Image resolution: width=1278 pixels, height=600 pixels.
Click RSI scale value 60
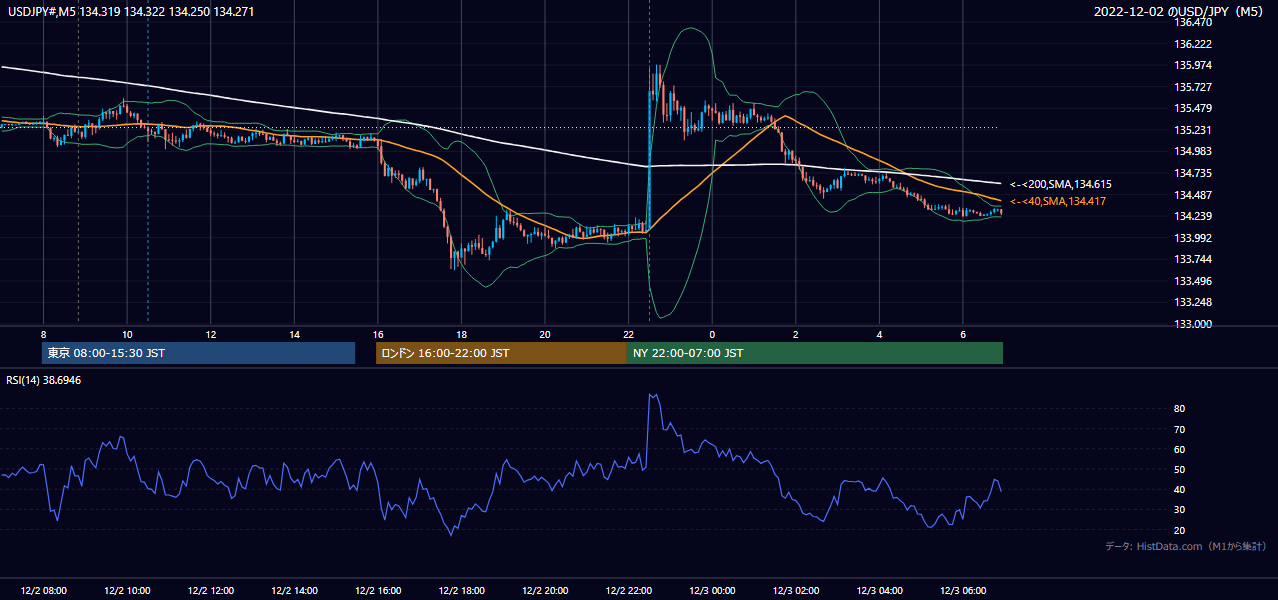point(1180,449)
